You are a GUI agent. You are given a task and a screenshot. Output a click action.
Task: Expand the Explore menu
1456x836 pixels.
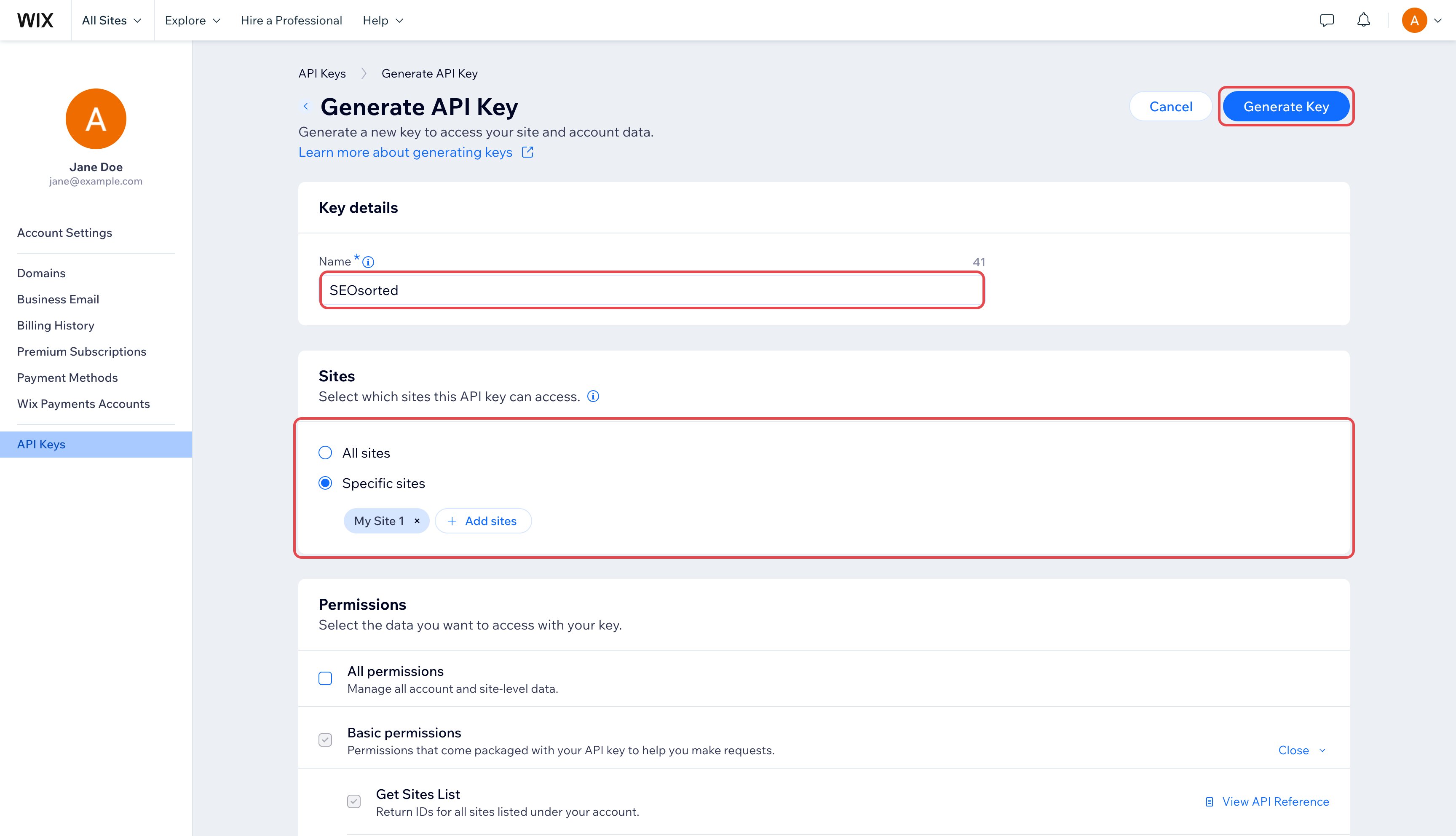pyautogui.click(x=192, y=20)
